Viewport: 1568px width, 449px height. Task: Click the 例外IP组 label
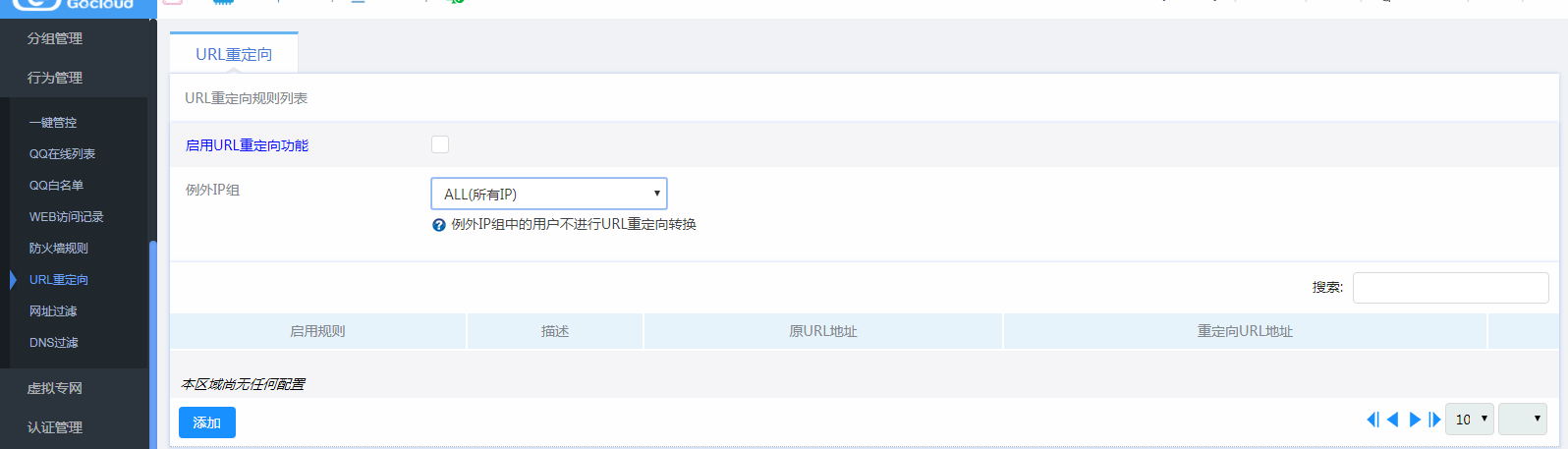[212, 190]
